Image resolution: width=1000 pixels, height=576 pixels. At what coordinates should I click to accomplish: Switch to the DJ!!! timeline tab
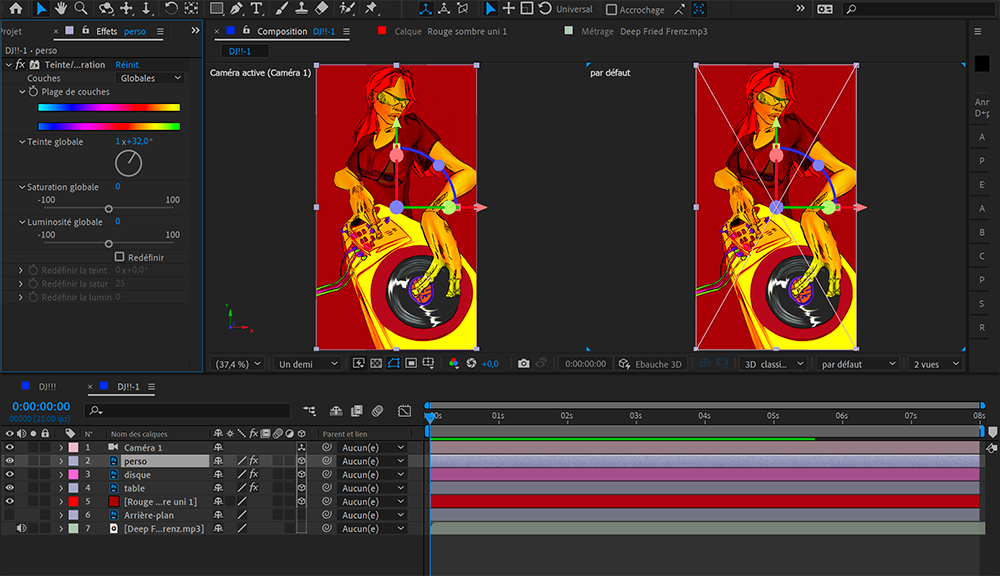47,387
